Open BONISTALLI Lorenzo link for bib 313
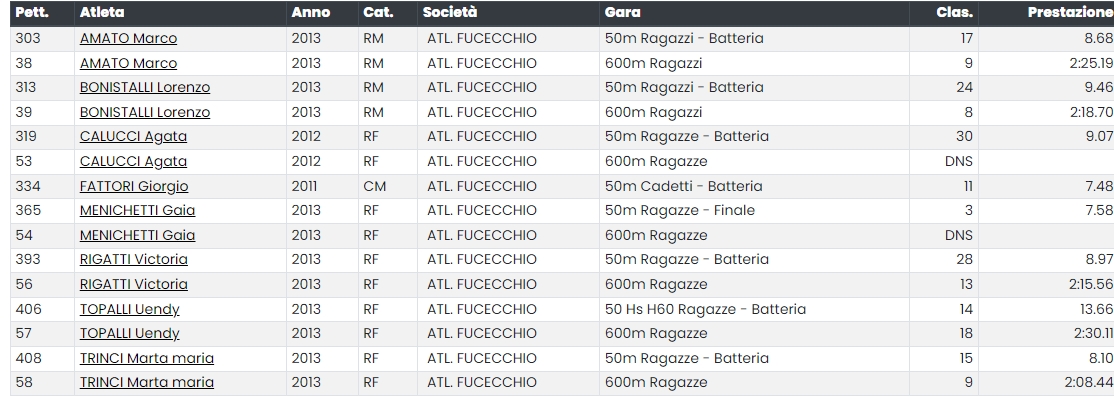The width and height of the screenshot is (1114, 397). [145, 87]
